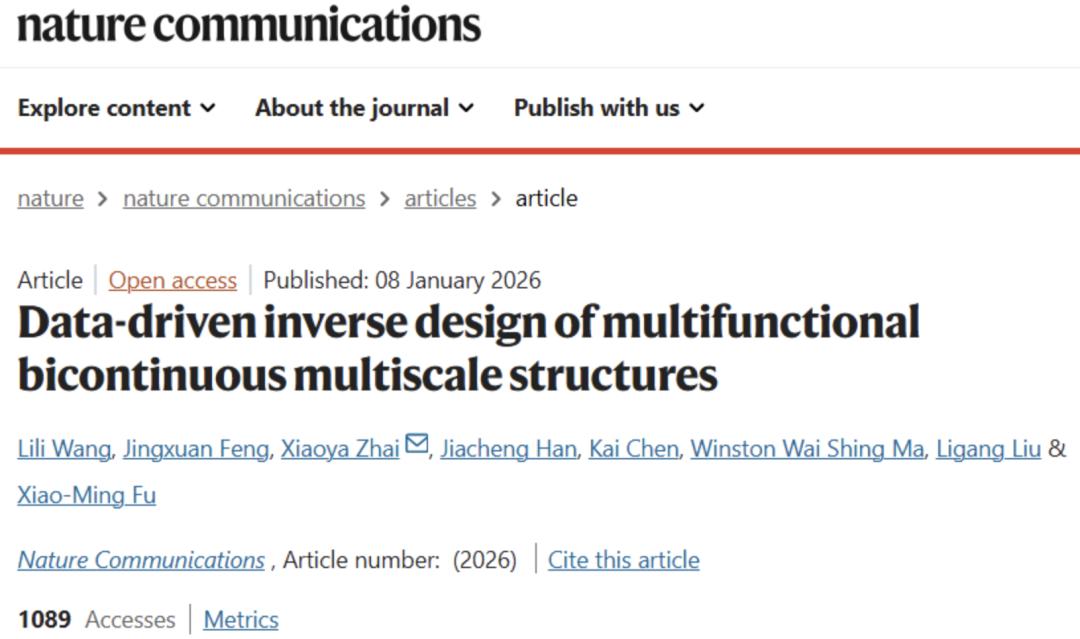Open Xiao-Ming Fu author info
This screenshot has height=639, width=1080.
[87, 495]
